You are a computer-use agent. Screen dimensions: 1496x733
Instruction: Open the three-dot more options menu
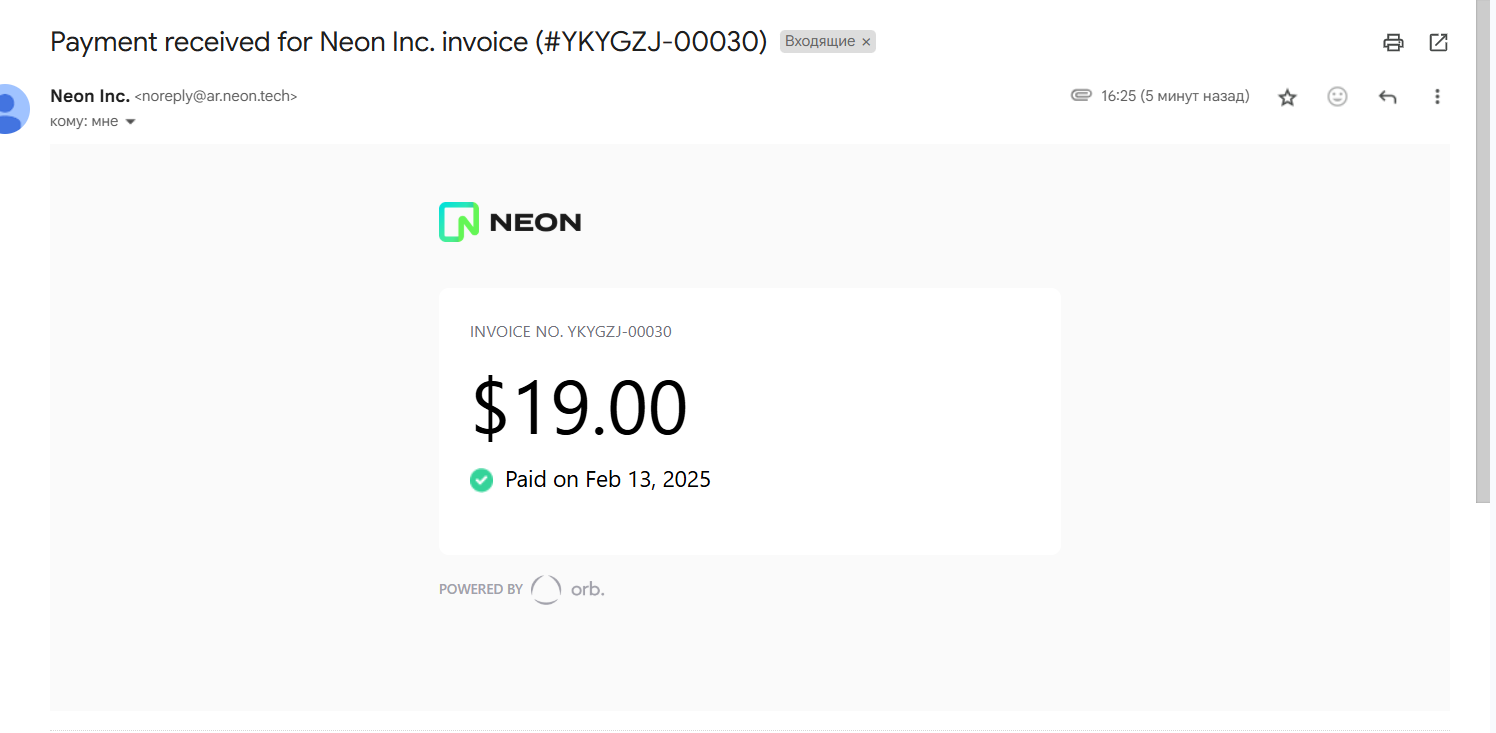(x=1437, y=97)
